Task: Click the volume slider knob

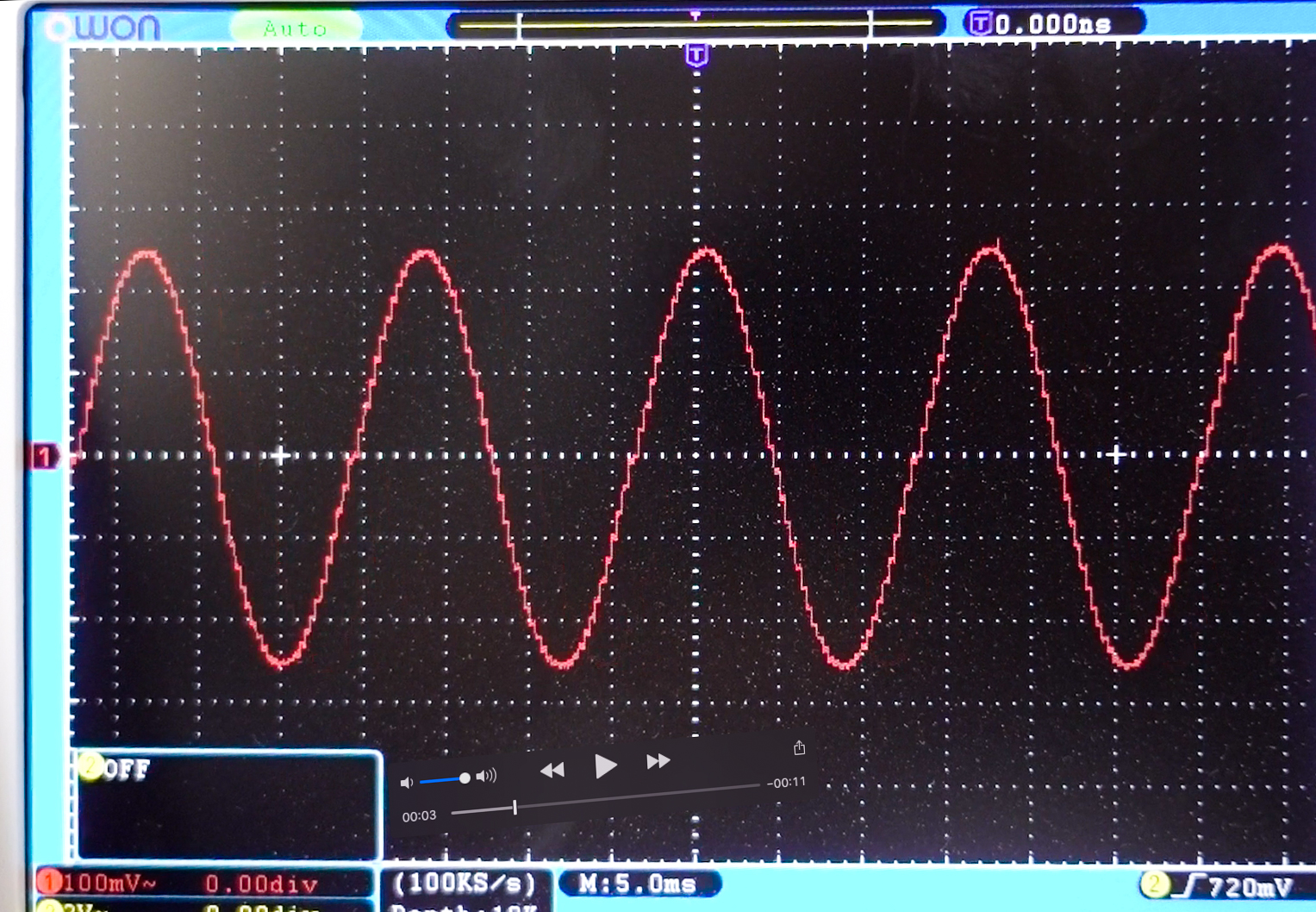Action: pos(465,778)
